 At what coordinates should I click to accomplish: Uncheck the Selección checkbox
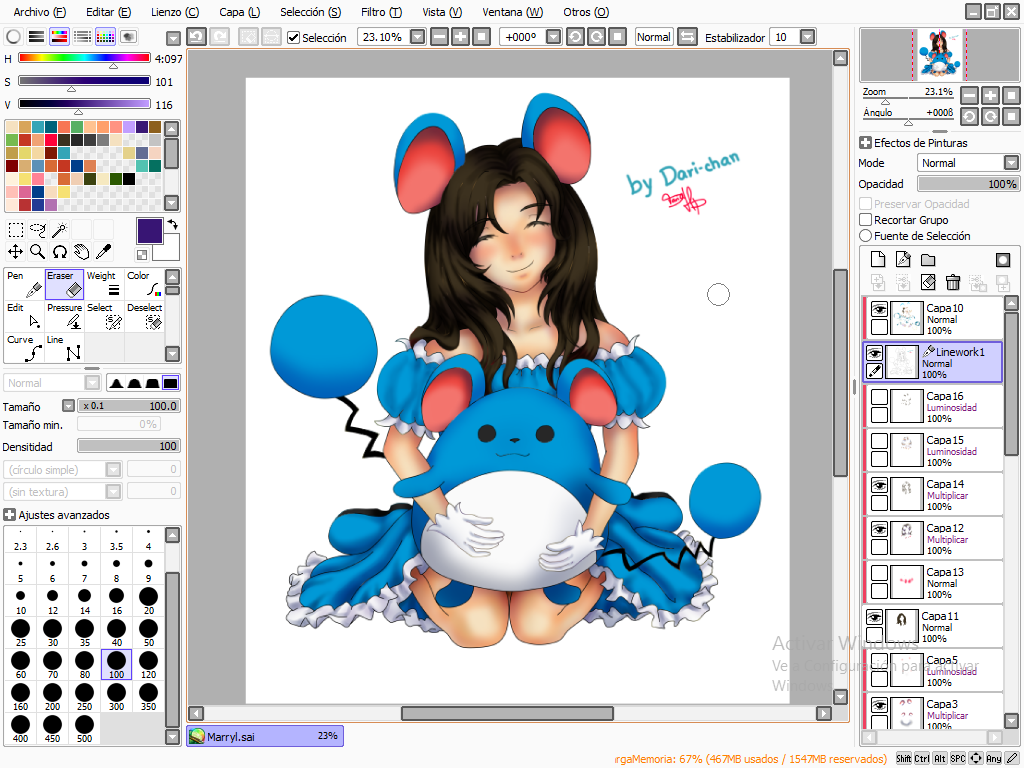294,38
